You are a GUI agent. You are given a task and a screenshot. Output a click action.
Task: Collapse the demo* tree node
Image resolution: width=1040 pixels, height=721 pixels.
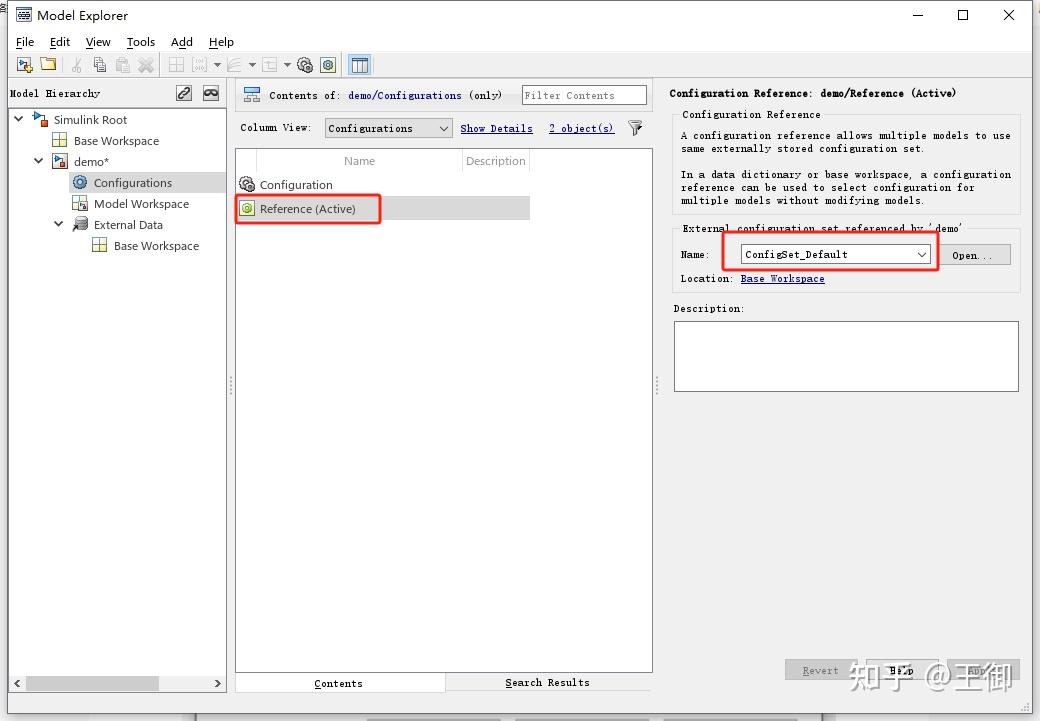(x=38, y=161)
